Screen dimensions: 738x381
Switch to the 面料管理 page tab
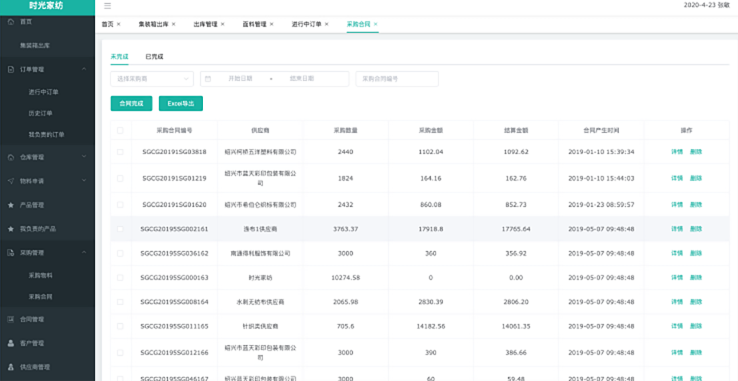click(x=255, y=24)
